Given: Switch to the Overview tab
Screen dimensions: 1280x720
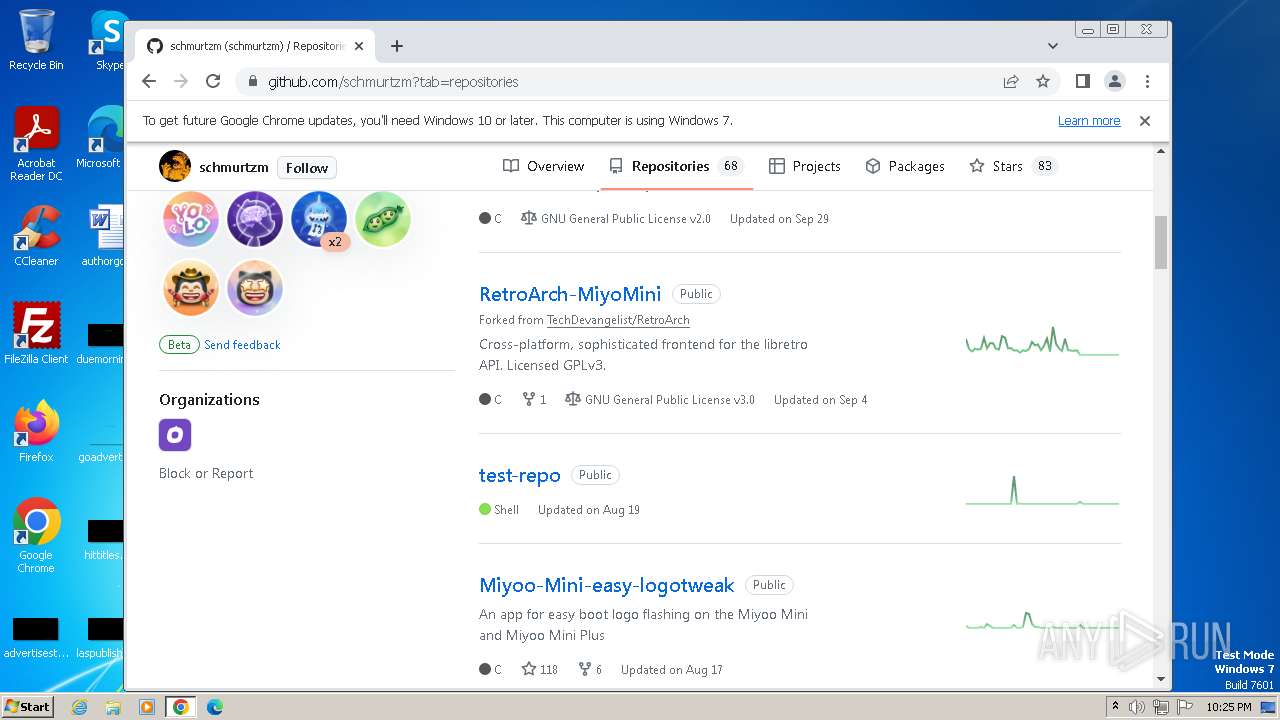Looking at the screenshot, I should tap(543, 166).
